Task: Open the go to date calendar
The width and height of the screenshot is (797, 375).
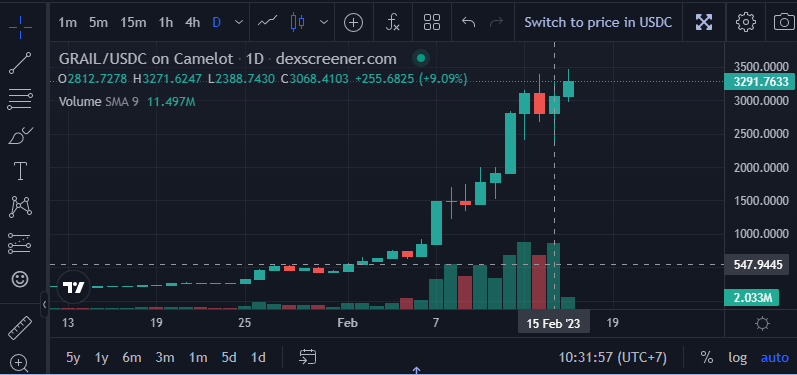Action: click(308, 357)
